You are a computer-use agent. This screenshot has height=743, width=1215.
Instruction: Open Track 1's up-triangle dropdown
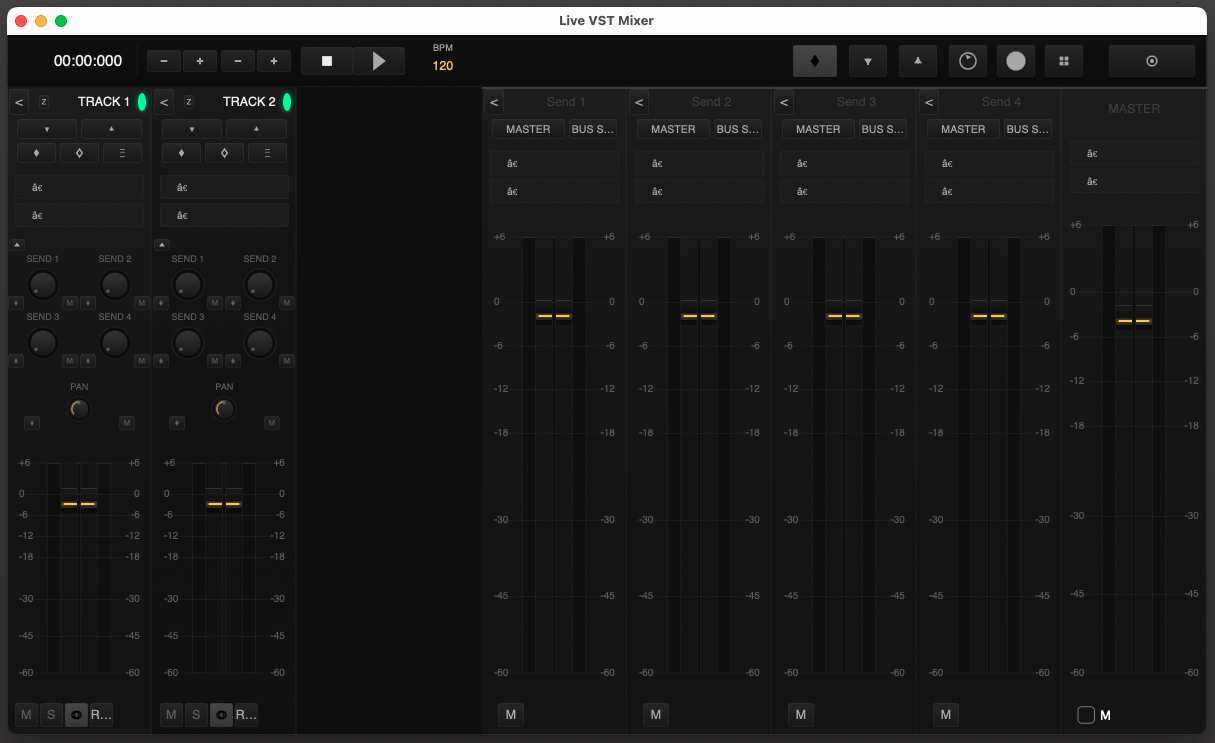point(111,129)
